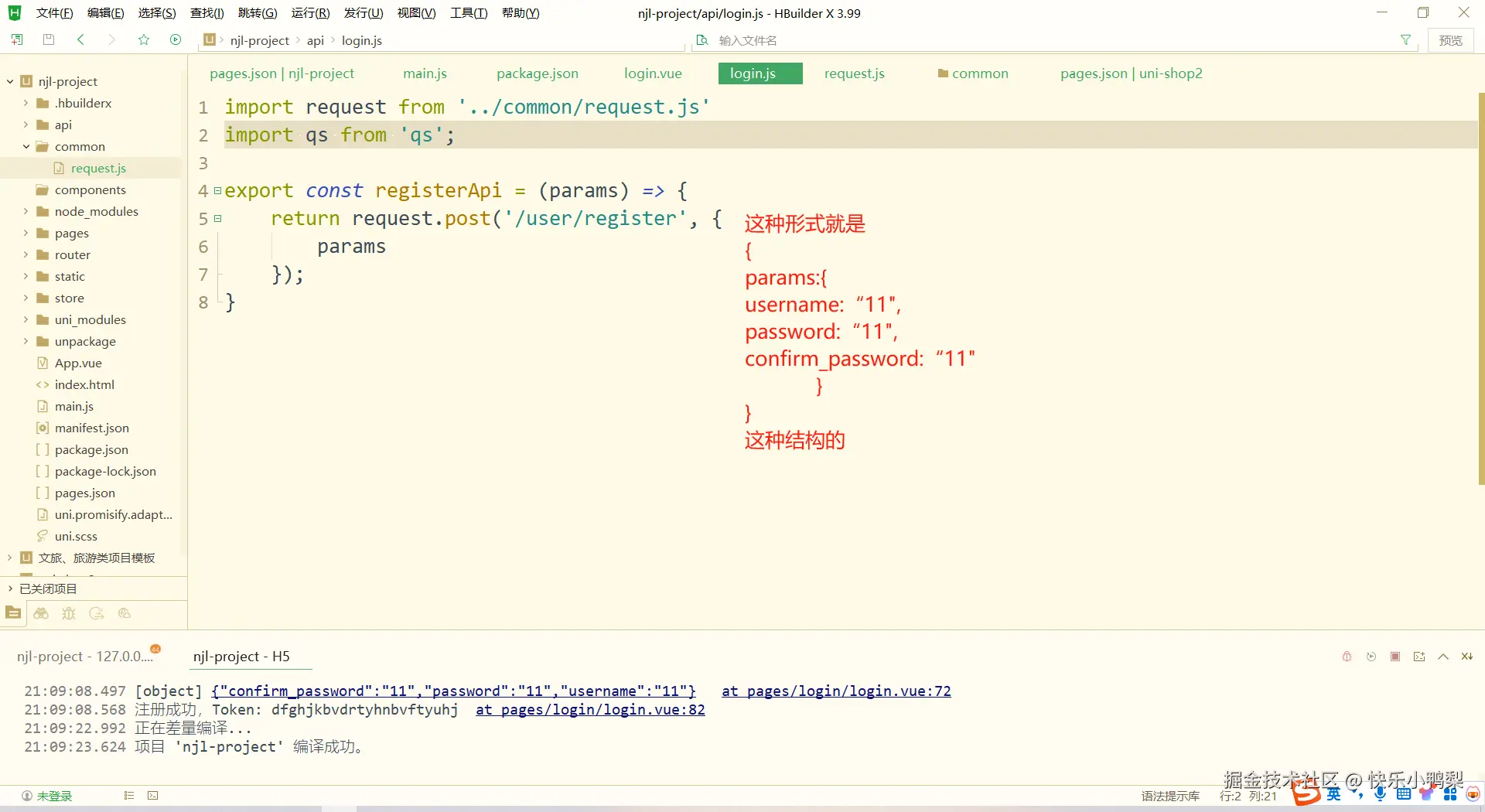Click the filter funnel icon
1485x812 pixels.
(1405, 40)
